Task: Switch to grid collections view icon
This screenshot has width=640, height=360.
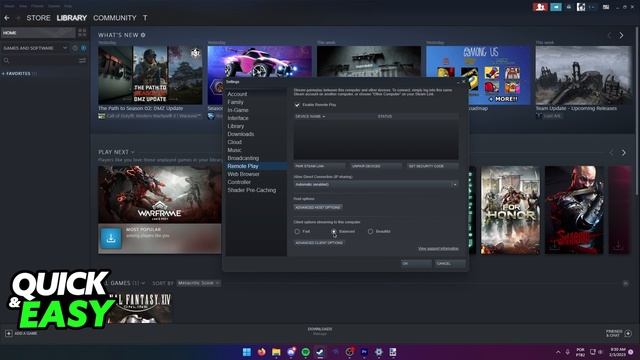Action: pos(82,33)
